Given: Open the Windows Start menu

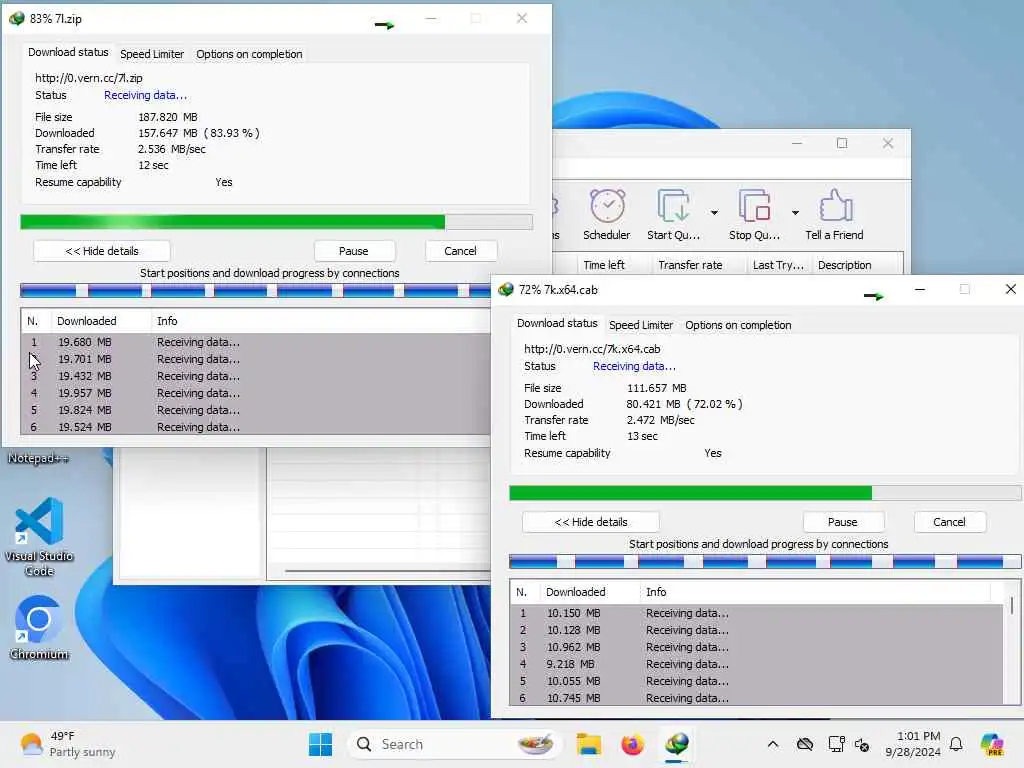Looking at the screenshot, I should (321, 744).
